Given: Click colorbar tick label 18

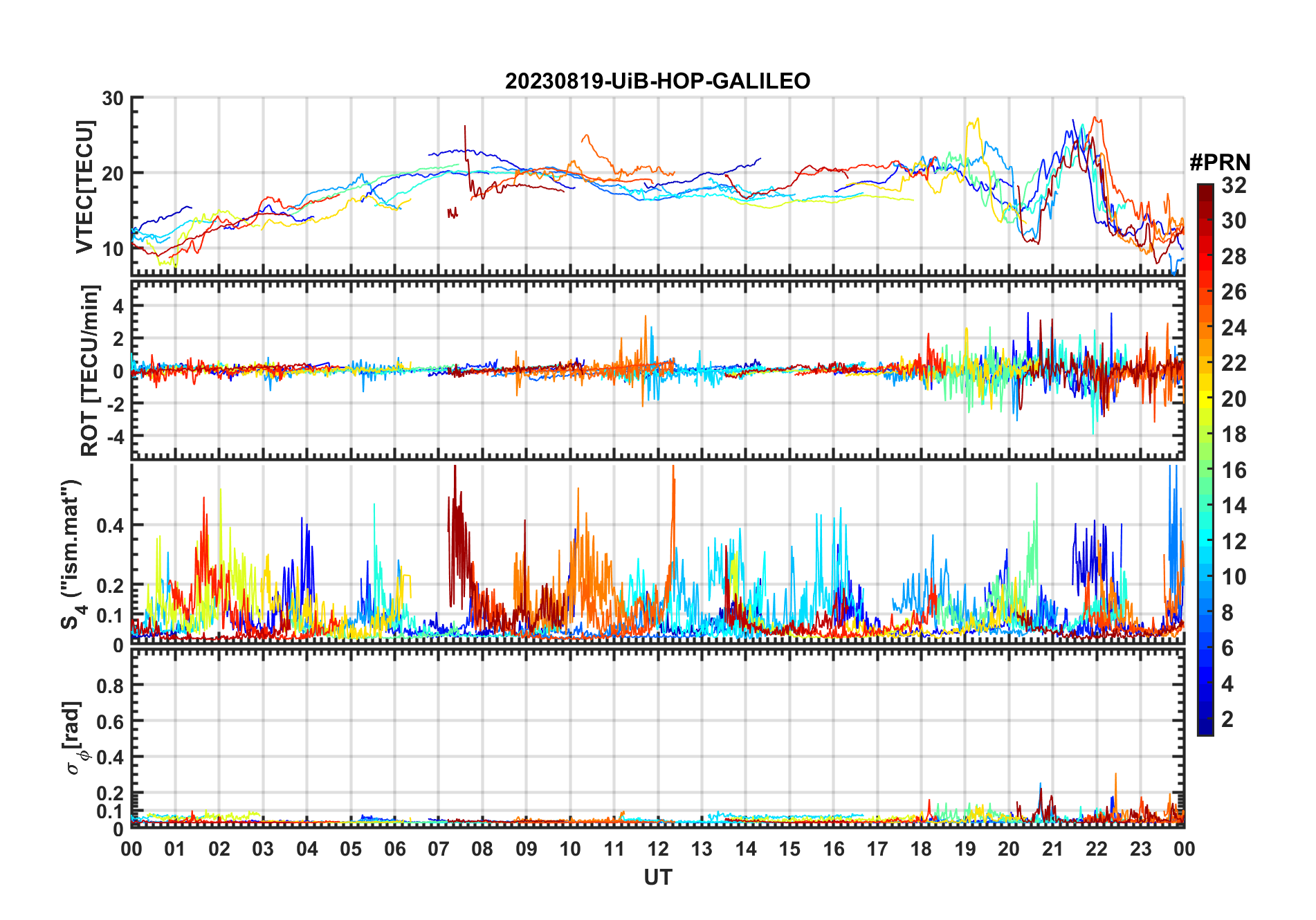Looking at the screenshot, I should pyautogui.click(x=1234, y=434).
